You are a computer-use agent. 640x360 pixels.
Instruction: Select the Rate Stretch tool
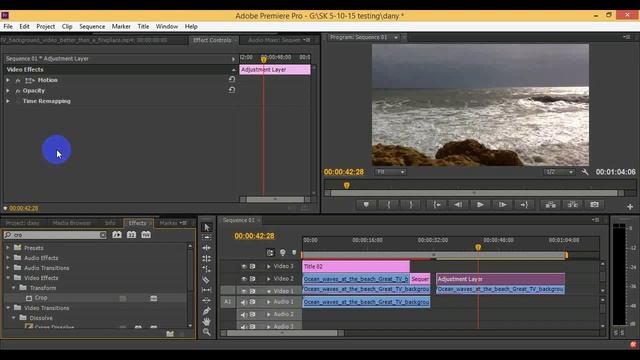click(x=207, y=269)
